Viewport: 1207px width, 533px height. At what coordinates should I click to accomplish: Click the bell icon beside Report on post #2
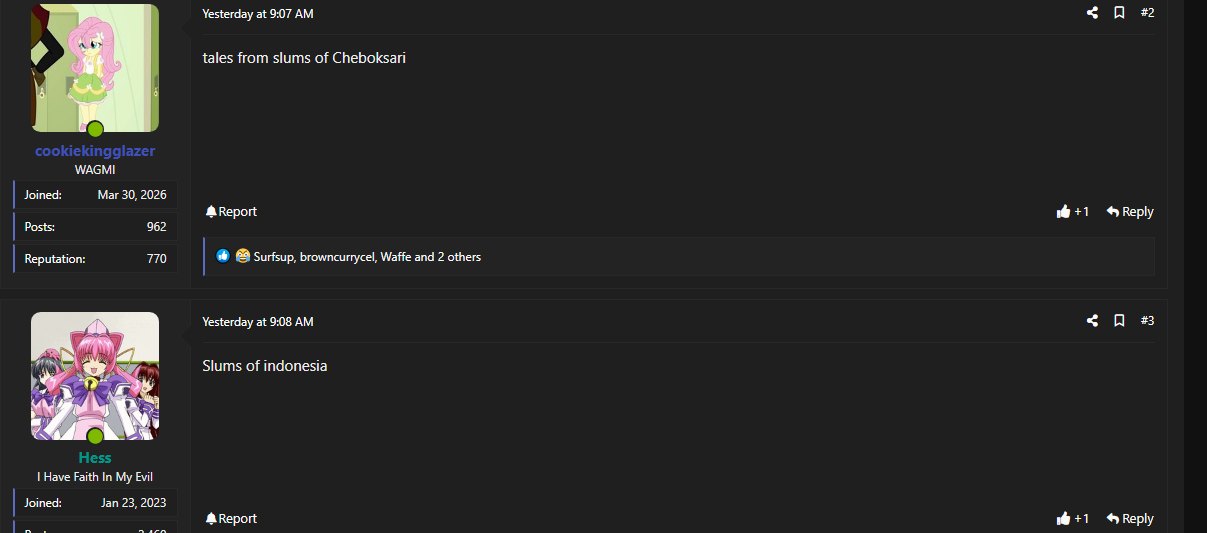[211, 212]
